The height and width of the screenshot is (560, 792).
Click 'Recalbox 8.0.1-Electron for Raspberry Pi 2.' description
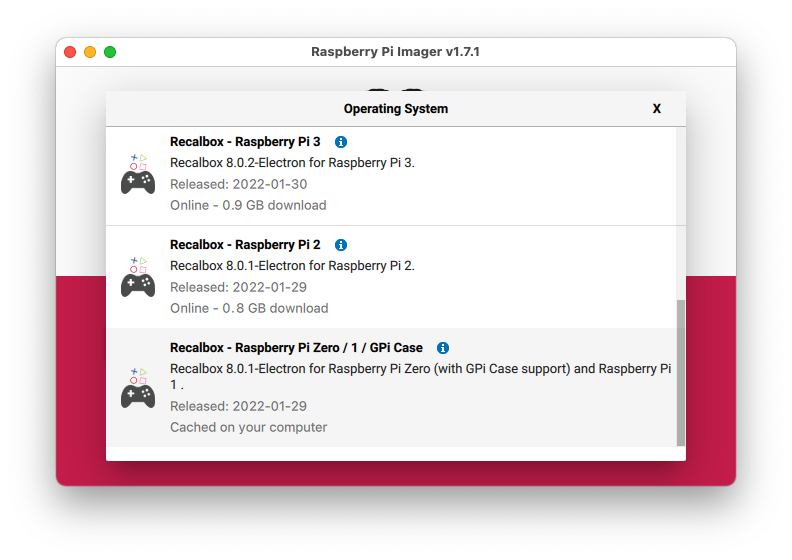point(292,266)
